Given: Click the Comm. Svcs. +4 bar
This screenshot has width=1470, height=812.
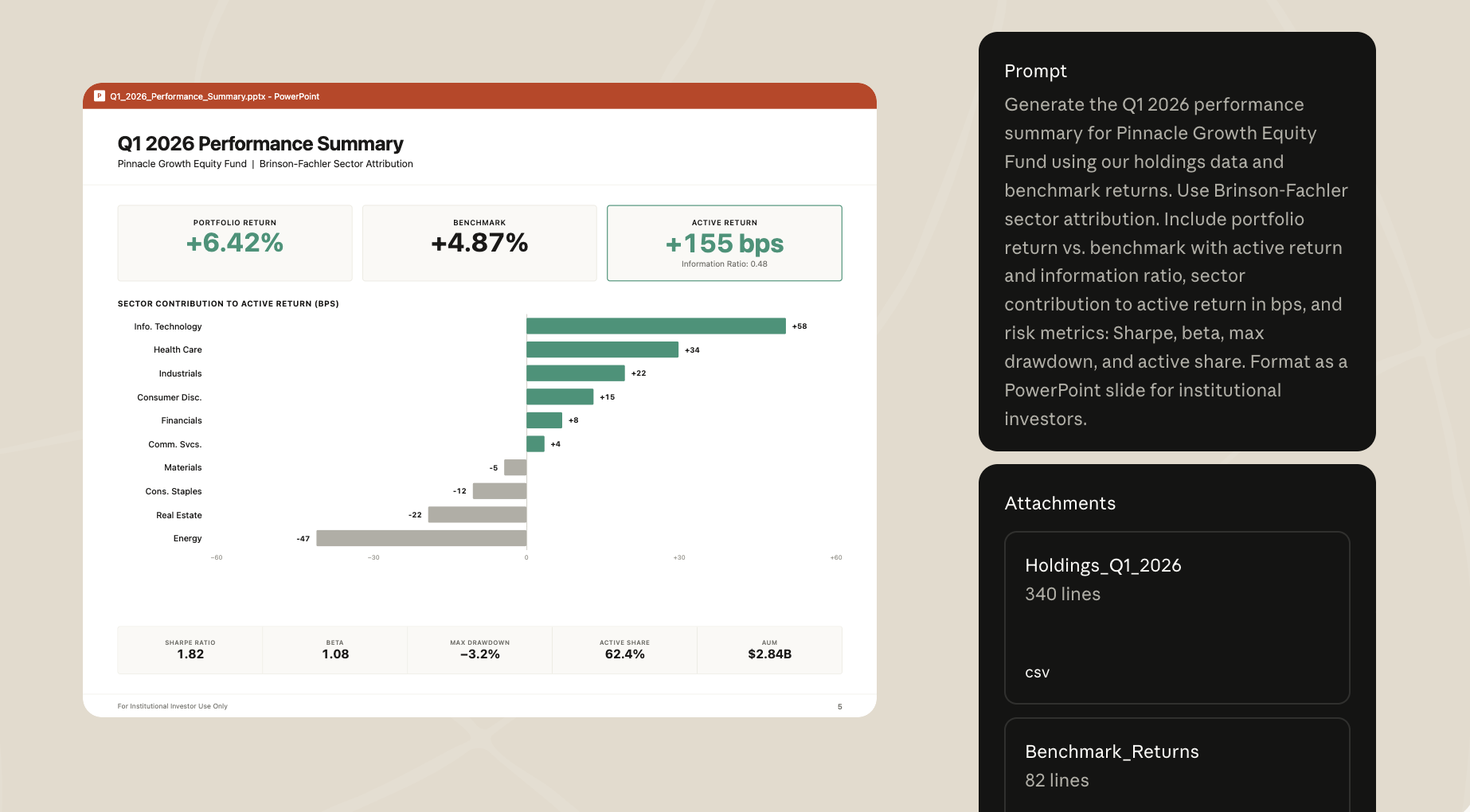Looking at the screenshot, I should pos(536,444).
